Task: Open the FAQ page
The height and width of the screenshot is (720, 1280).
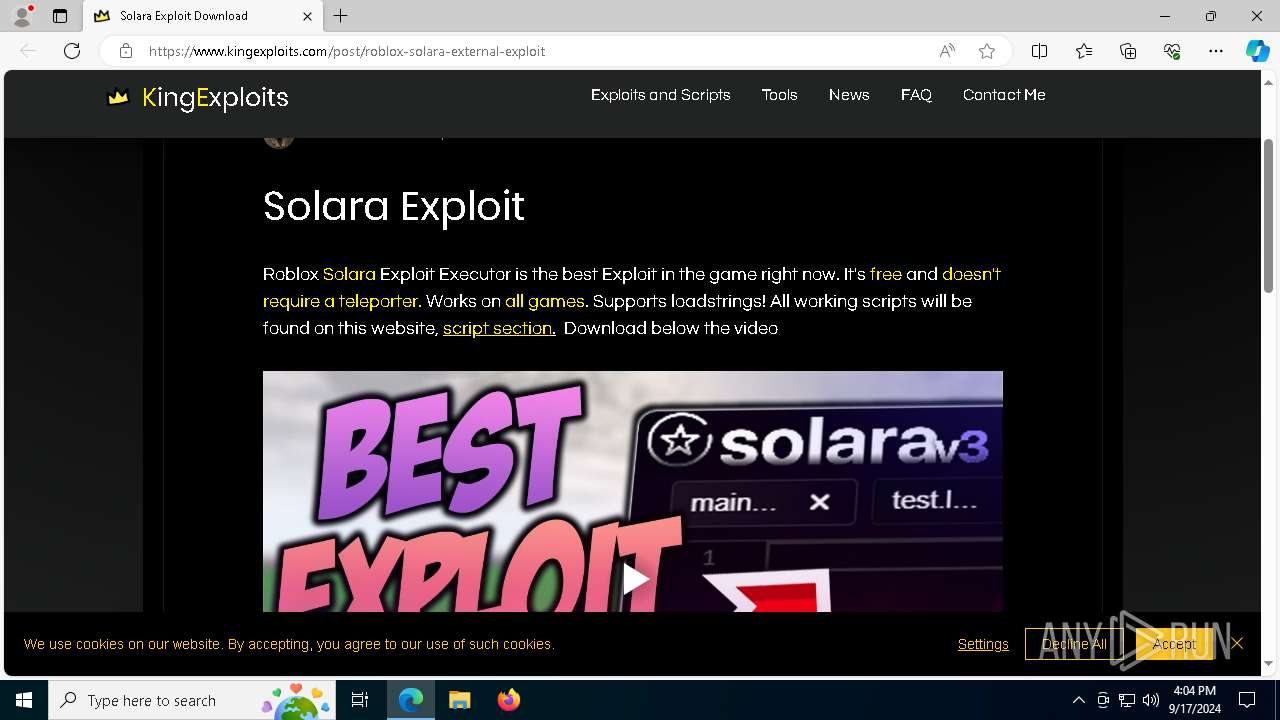Action: pyautogui.click(x=916, y=95)
